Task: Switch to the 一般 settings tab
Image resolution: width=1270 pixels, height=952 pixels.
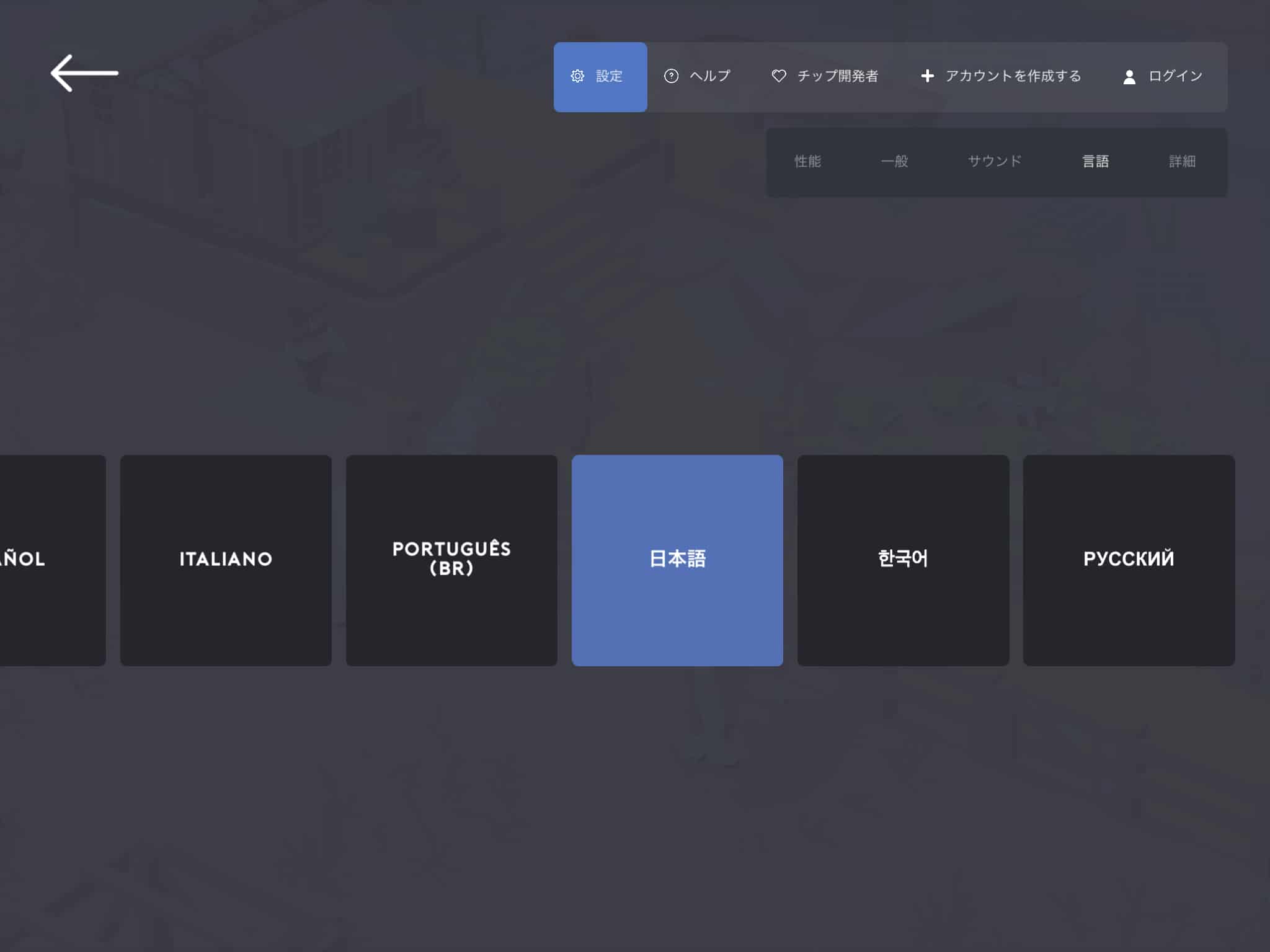Action: click(x=895, y=162)
